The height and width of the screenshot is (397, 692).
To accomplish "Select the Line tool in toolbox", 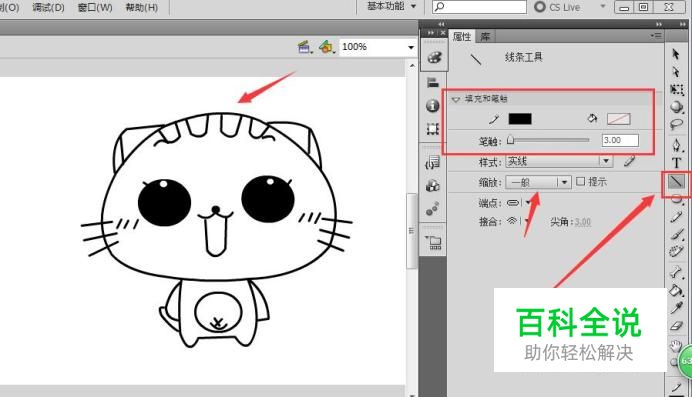I will point(676,181).
